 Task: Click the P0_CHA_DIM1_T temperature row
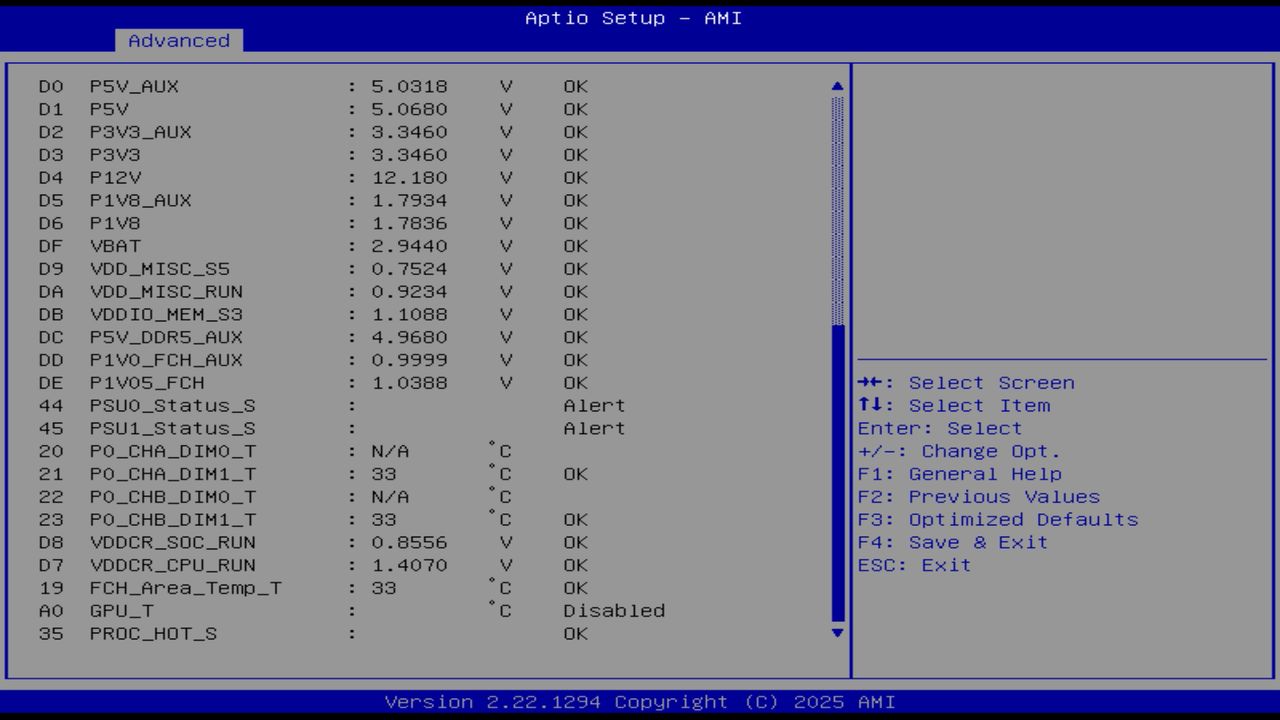tap(300, 473)
